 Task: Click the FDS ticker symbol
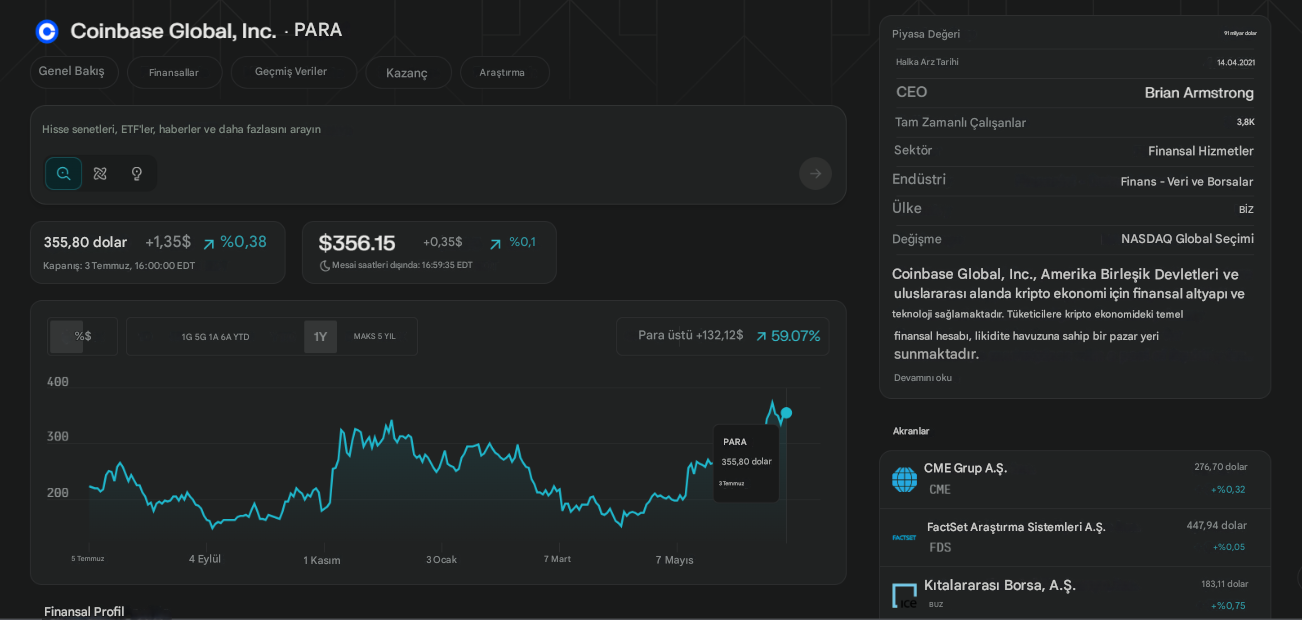click(x=940, y=547)
